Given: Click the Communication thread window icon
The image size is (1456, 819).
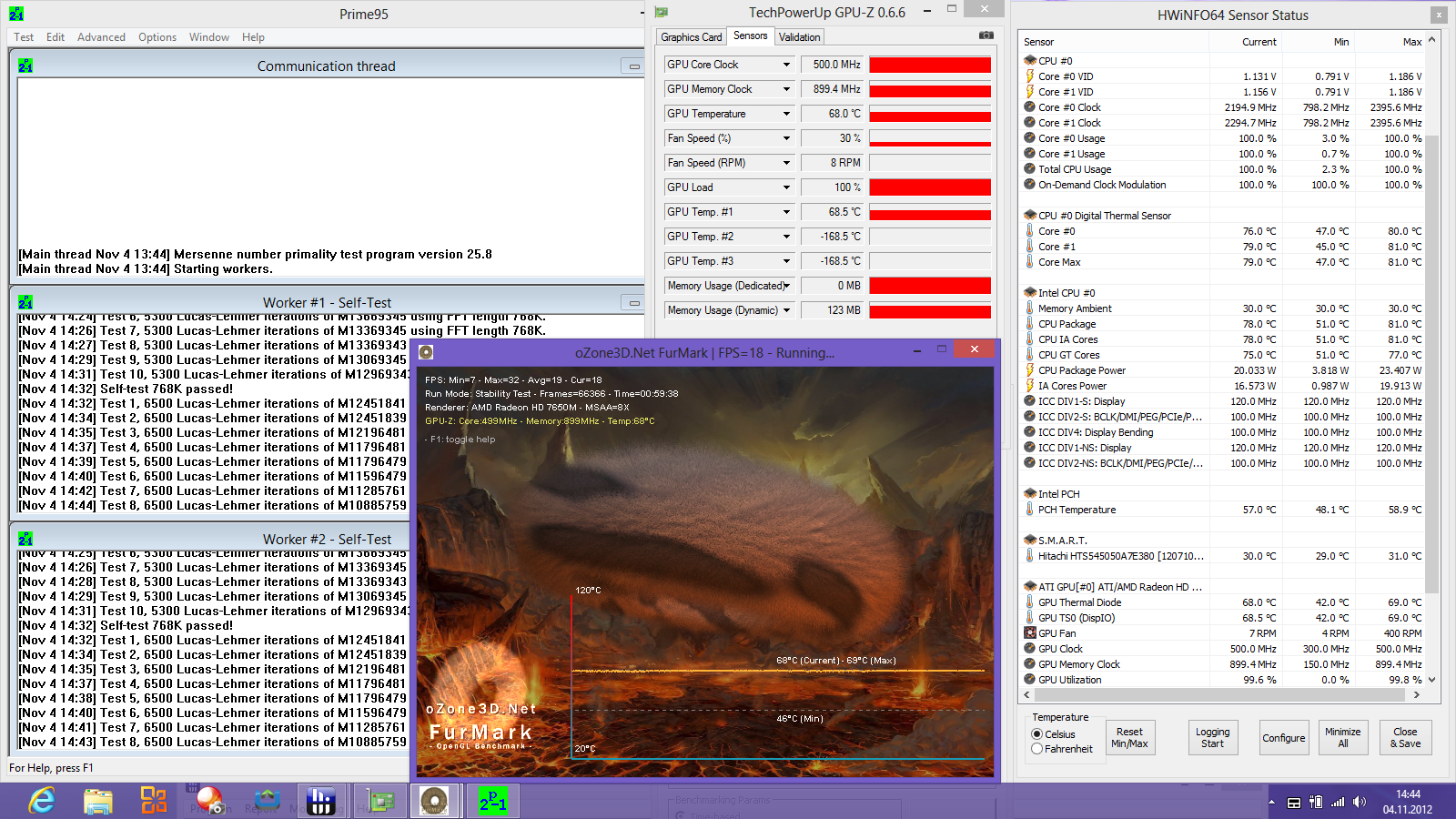Looking at the screenshot, I should pyautogui.click(x=25, y=66).
